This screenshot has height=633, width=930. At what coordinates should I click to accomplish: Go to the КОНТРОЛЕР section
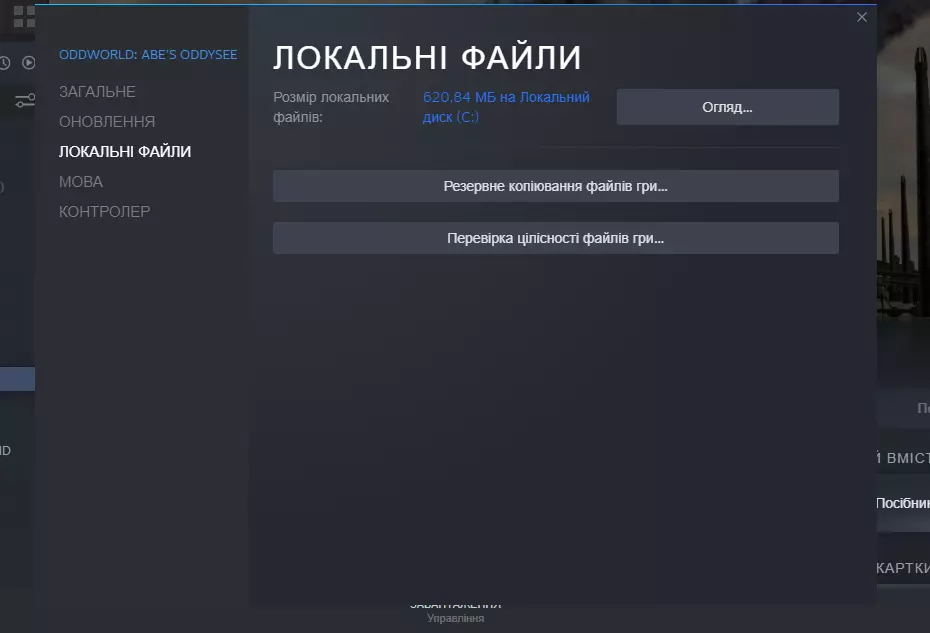(104, 212)
